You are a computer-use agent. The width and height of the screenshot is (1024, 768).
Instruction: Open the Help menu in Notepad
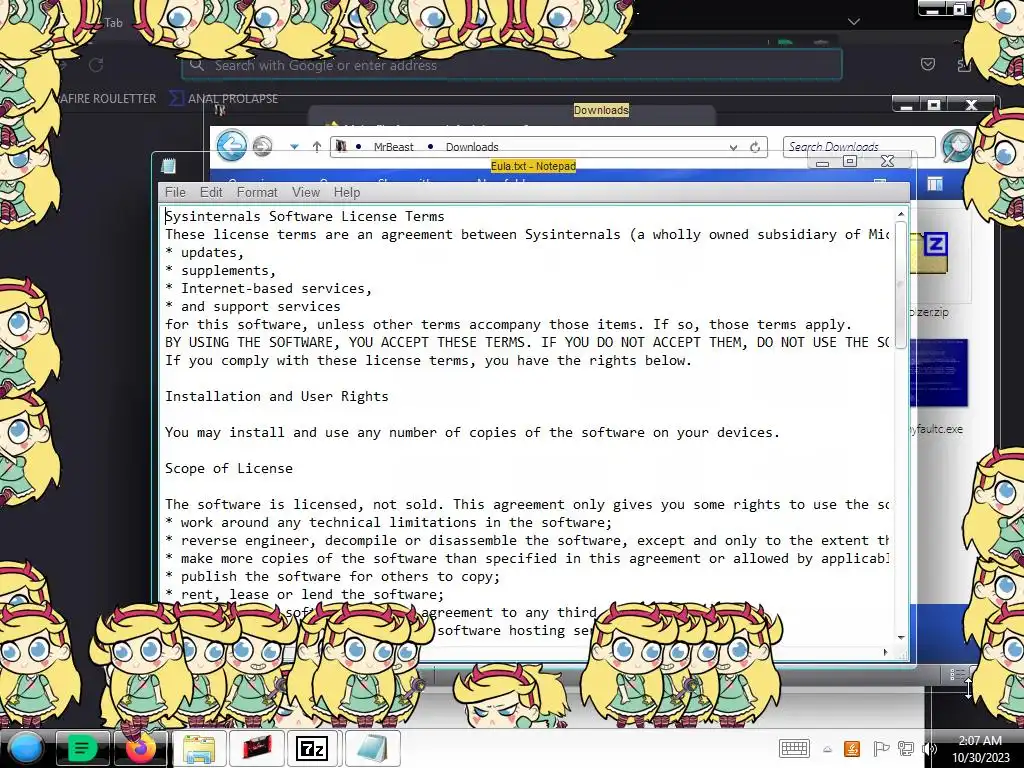[347, 192]
